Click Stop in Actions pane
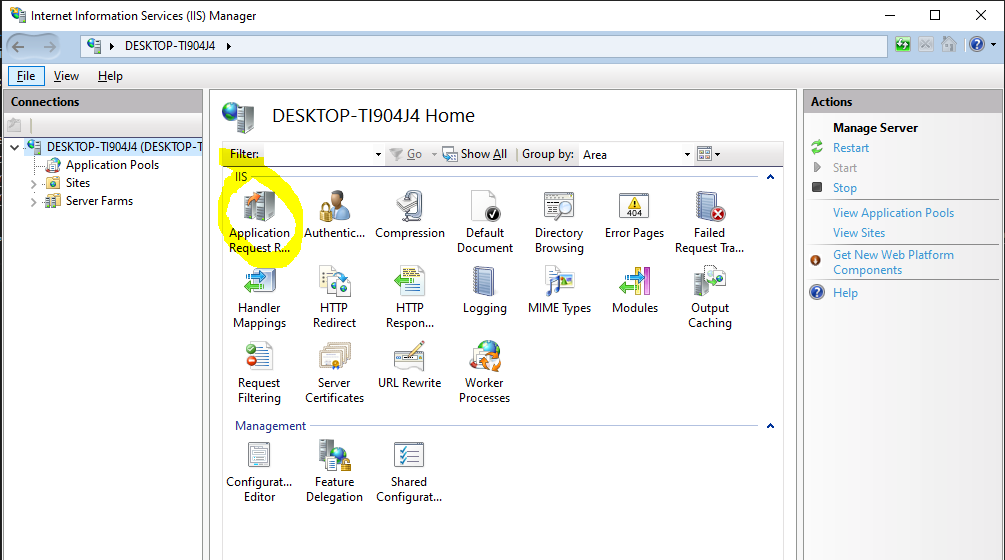Viewport: 1005px width, 560px height. coord(844,188)
